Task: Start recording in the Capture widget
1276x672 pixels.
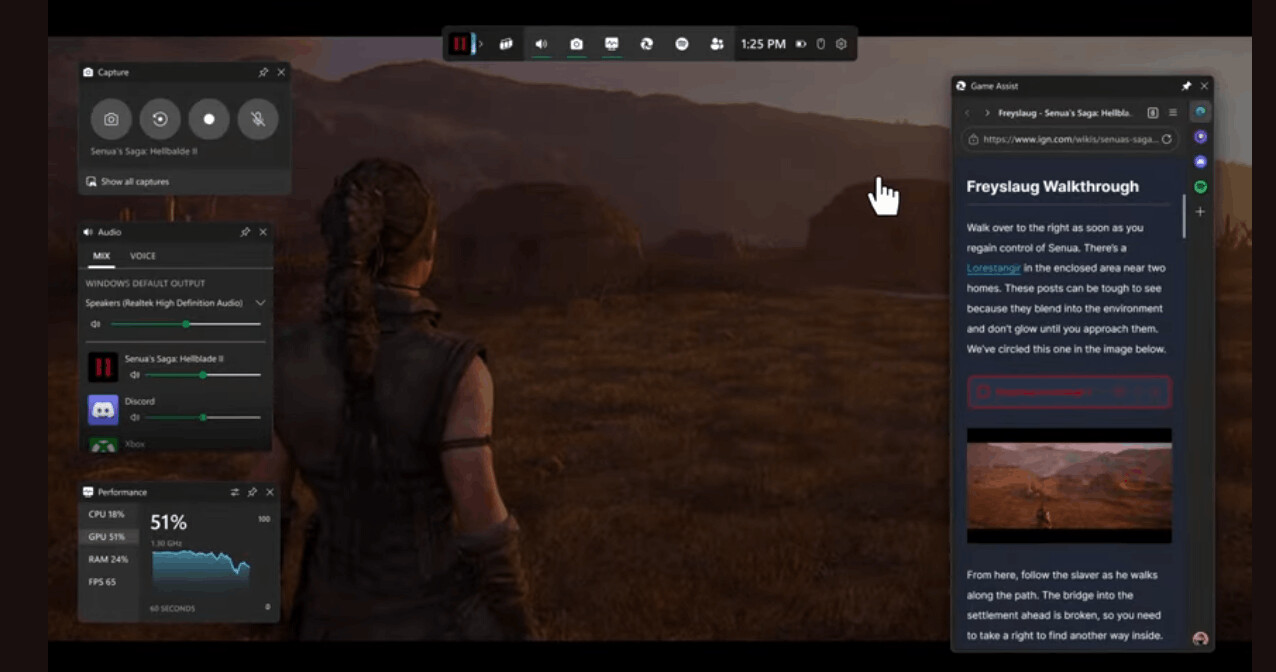Action: pyautogui.click(x=209, y=119)
